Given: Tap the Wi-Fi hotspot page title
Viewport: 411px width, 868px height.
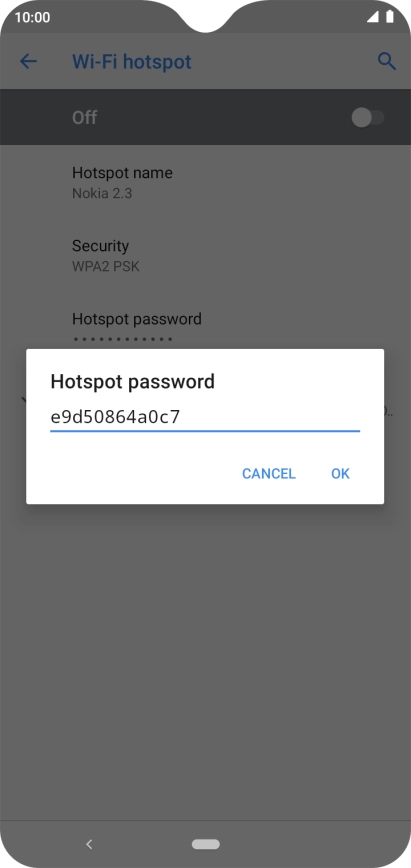Looking at the screenshot, I should point(132,61).
